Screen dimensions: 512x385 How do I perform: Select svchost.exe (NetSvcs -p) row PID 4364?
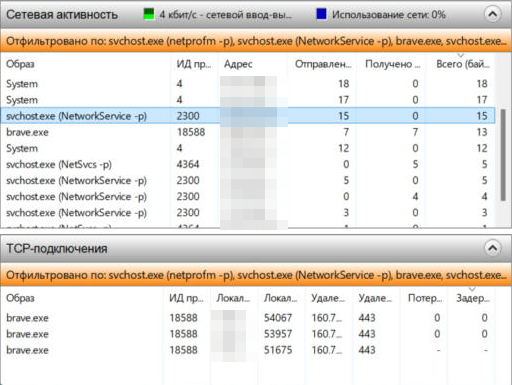tap(247, 164)
